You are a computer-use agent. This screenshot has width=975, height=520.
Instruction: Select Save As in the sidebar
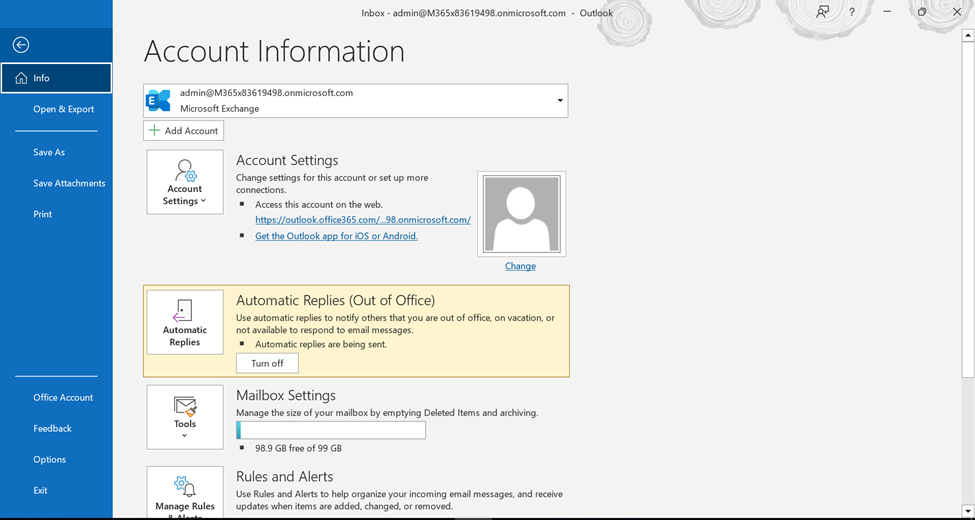56,152
